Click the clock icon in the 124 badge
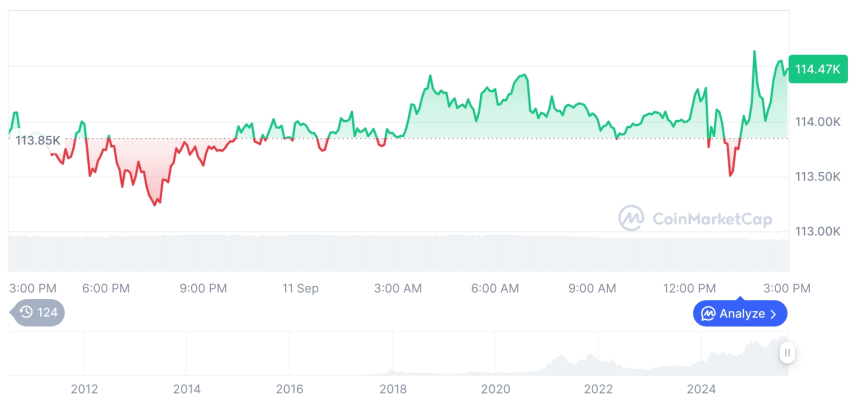The image size is (860, 401). point(26,312)
